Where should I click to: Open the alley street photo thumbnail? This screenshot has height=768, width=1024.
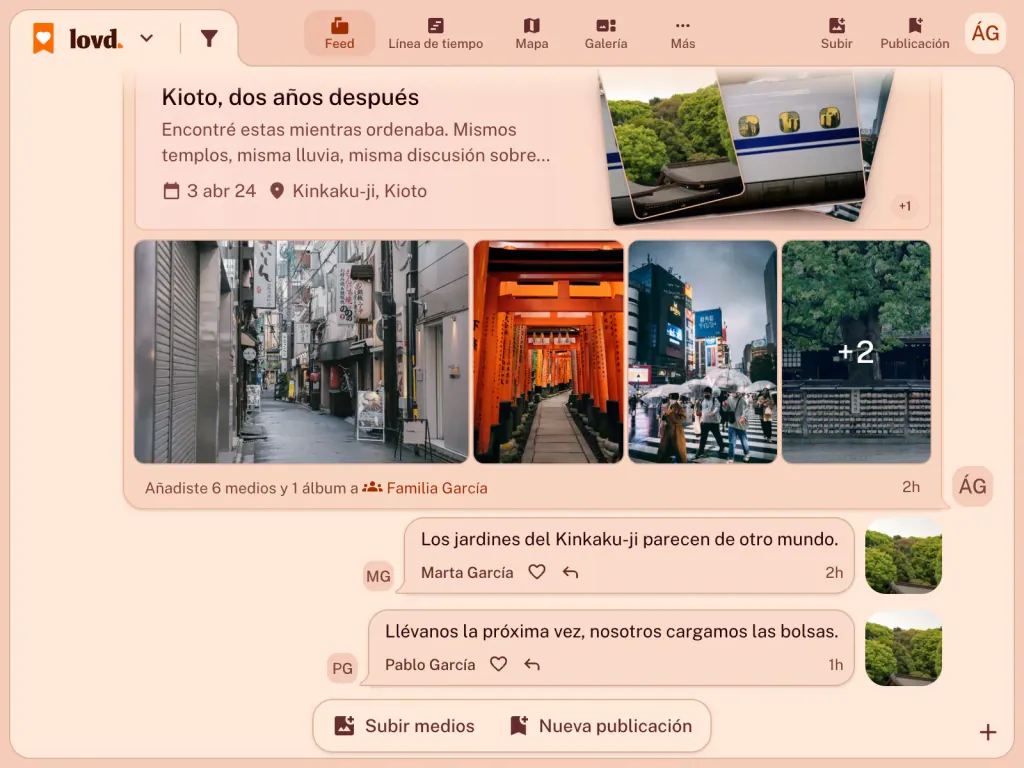pos(301,352)
